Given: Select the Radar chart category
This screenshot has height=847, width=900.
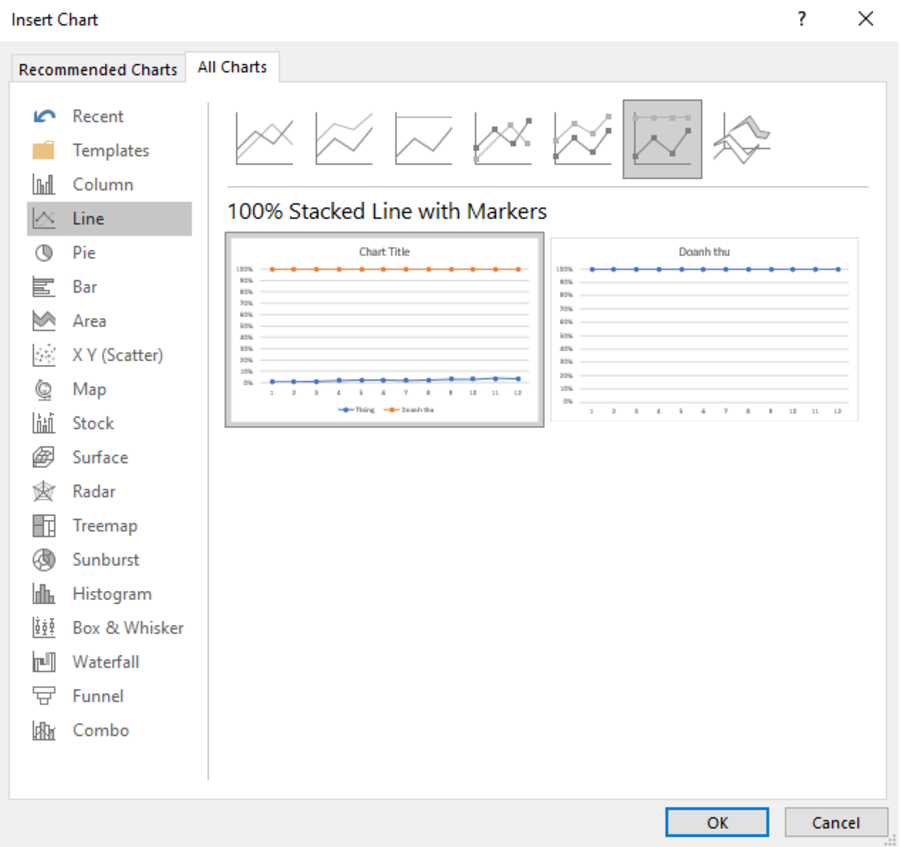Looking at the screenshot, I should coord(110,492).
